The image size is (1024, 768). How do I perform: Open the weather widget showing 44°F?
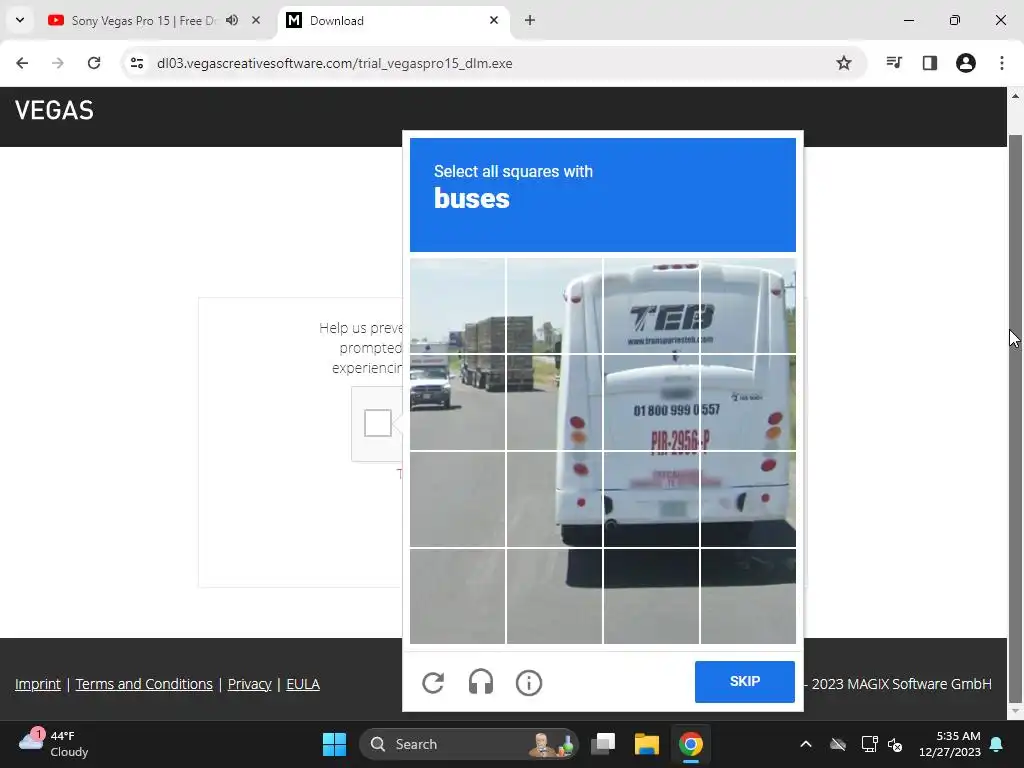(54, 744)
